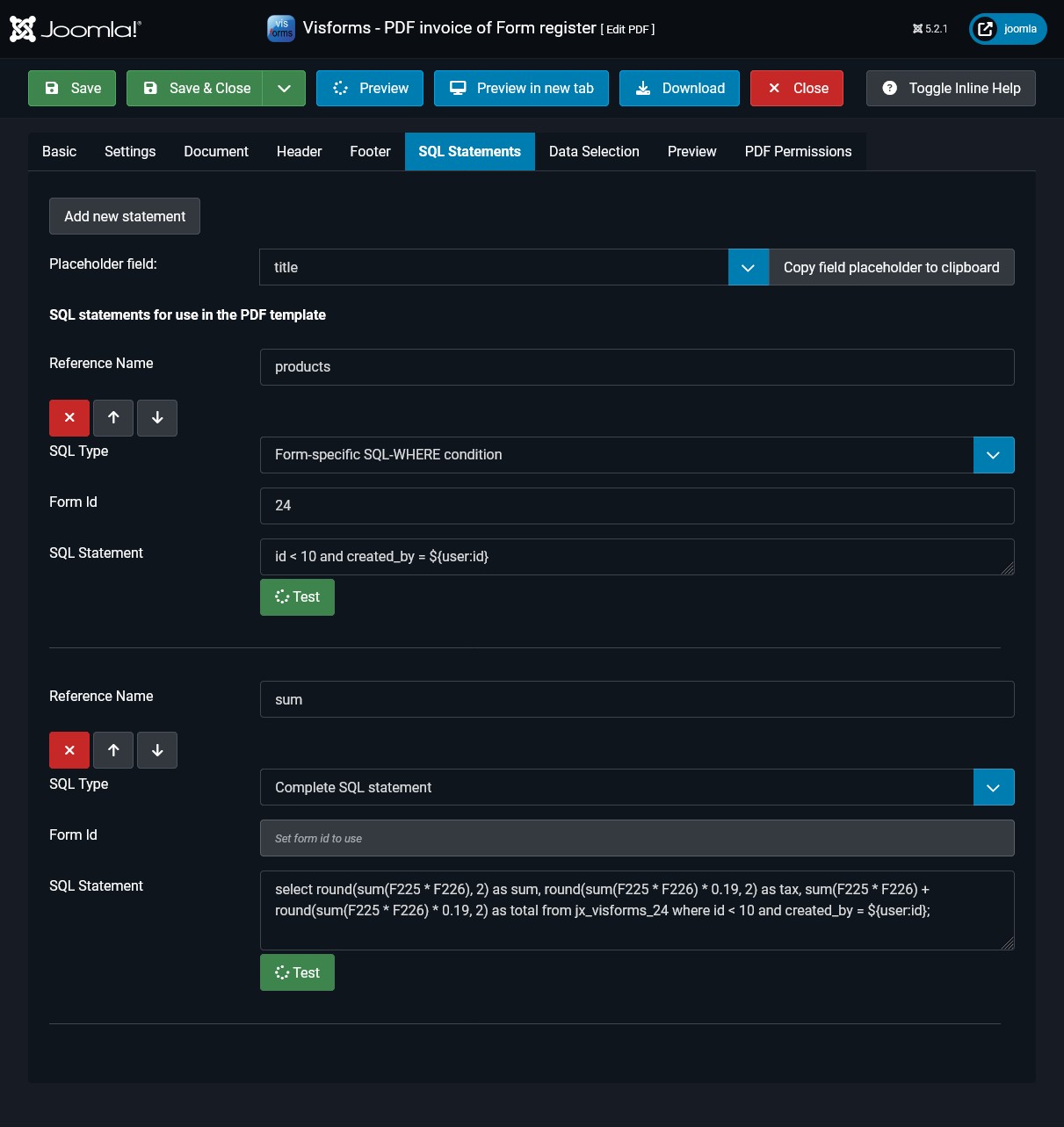Move the sum statement down
Screen dimensions: 1064x1127
coord(157,750)
